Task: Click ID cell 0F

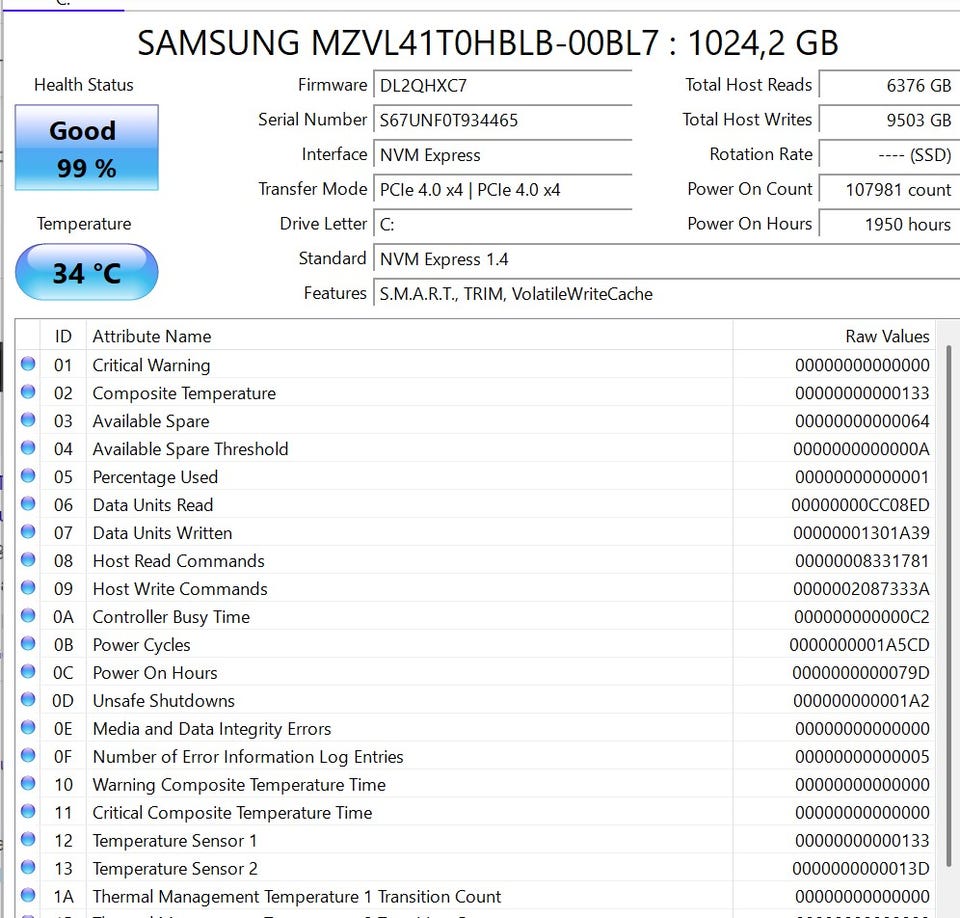Action: pos(63,757)
